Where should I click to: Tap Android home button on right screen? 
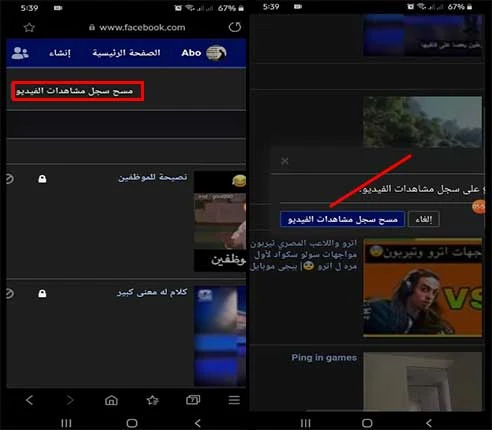click(x=367, y=423)
